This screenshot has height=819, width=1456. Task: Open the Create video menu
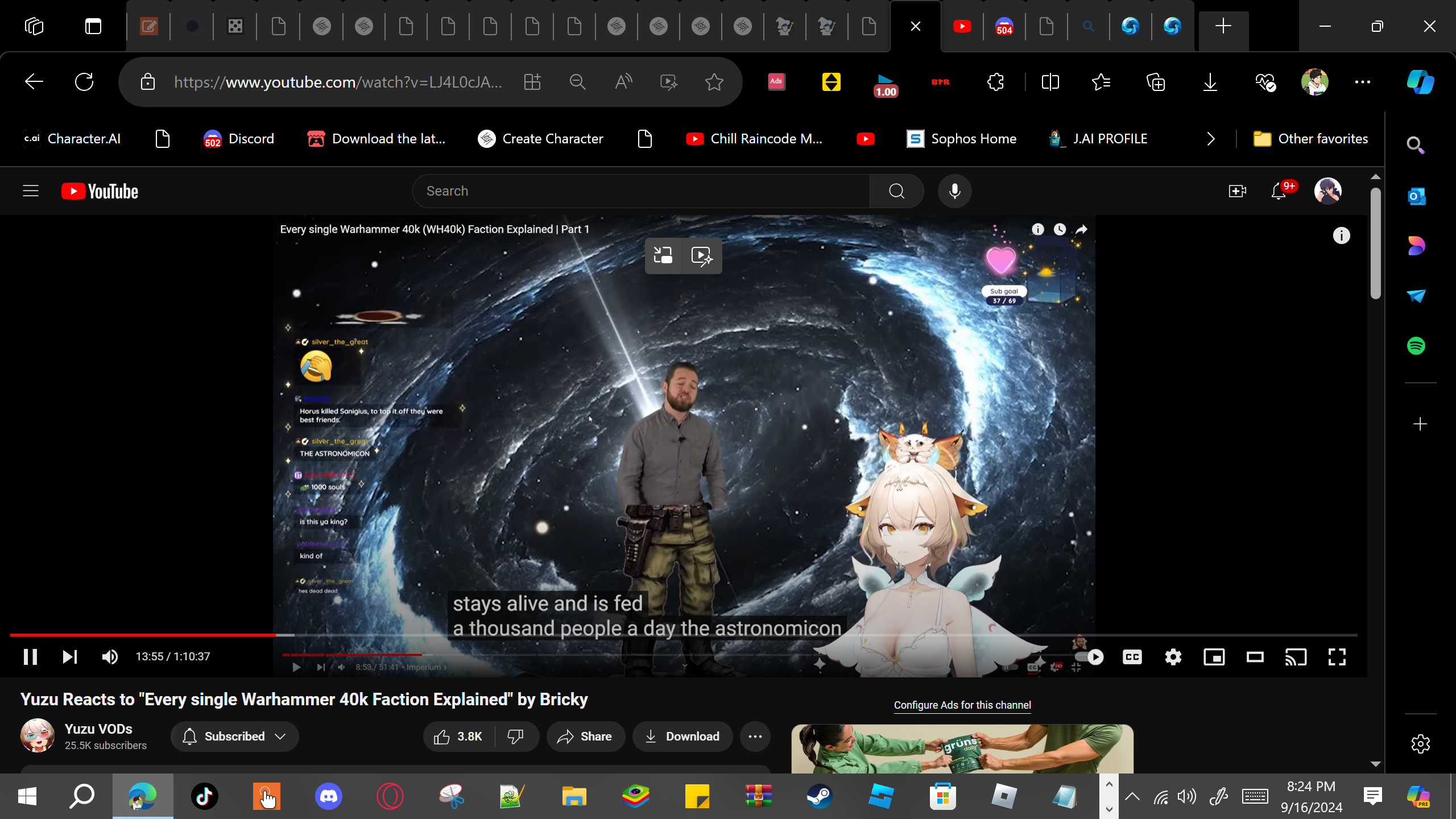coord(1237,191)
